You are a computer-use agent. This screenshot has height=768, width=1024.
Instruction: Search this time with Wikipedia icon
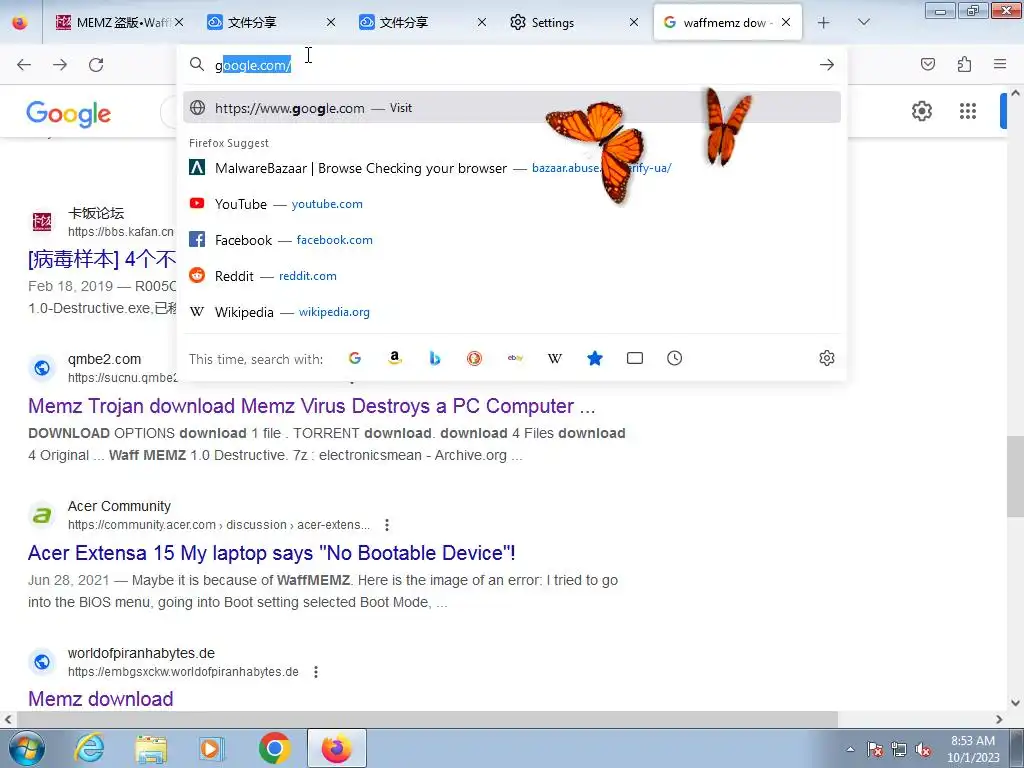pyautogui.click(x=554, y=358)
